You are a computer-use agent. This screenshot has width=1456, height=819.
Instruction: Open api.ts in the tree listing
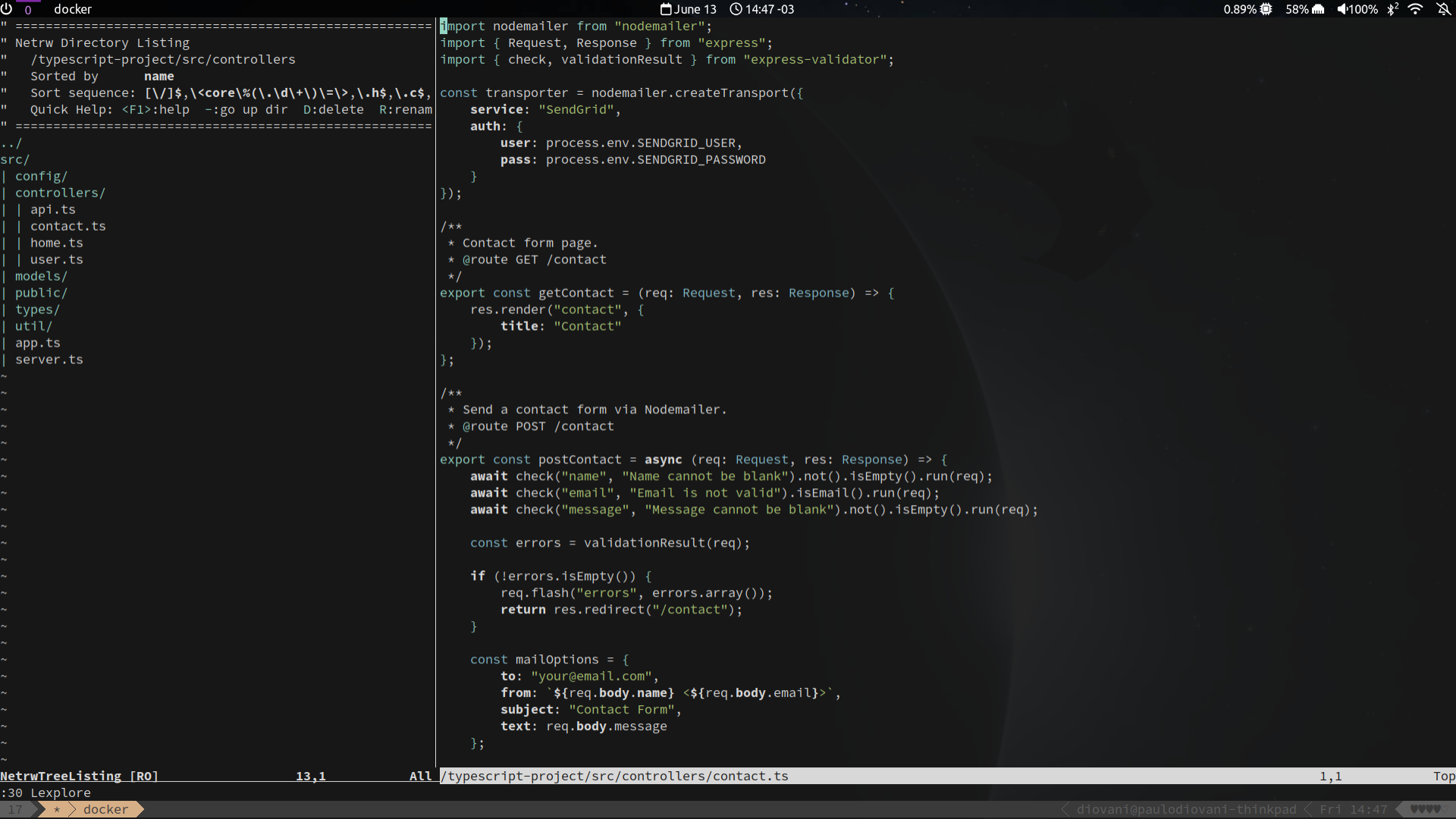tap(53, 210)
